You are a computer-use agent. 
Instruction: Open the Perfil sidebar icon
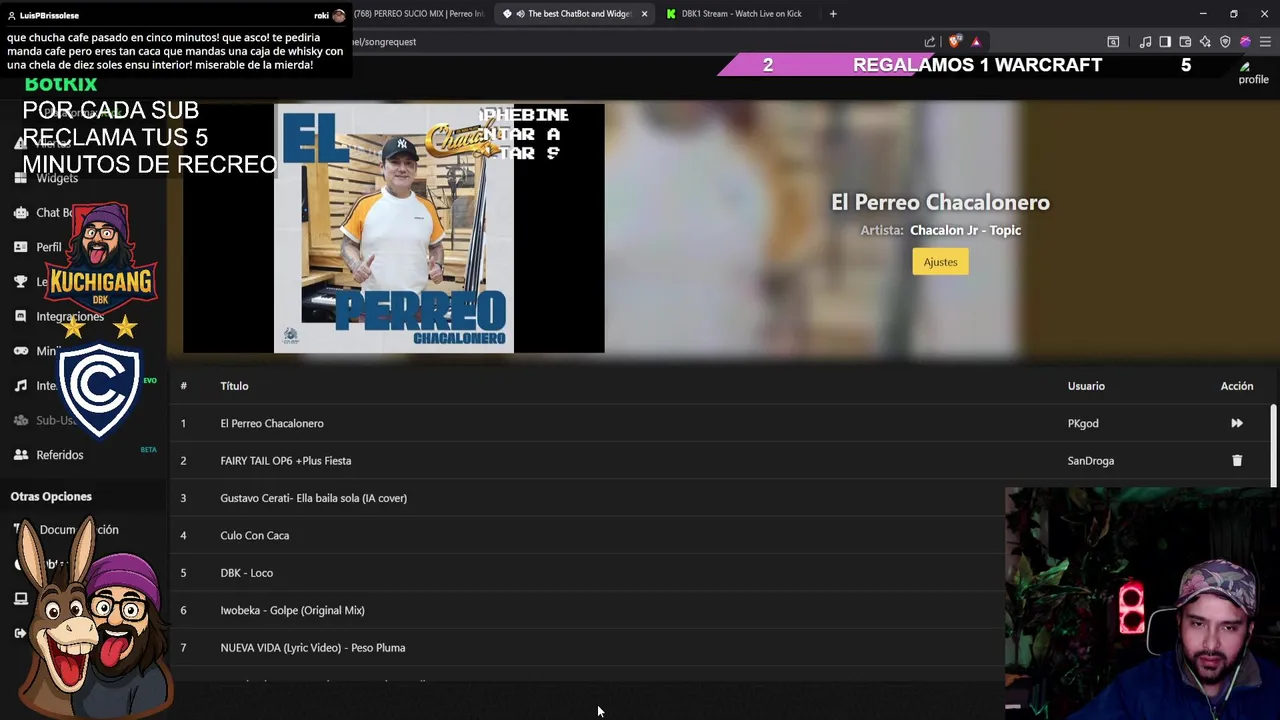tap(20, 247)
